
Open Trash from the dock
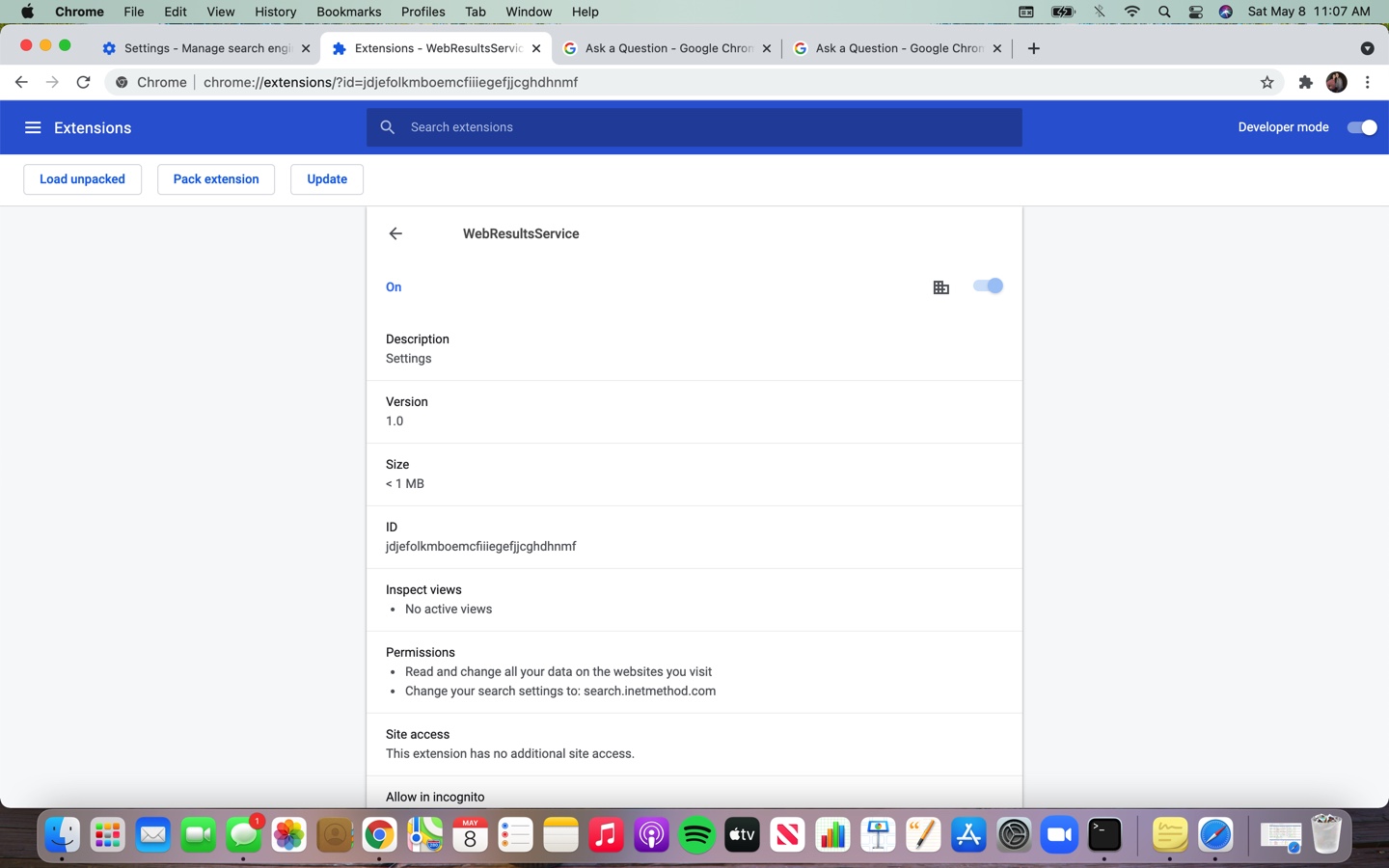(x=1326, y=834)
